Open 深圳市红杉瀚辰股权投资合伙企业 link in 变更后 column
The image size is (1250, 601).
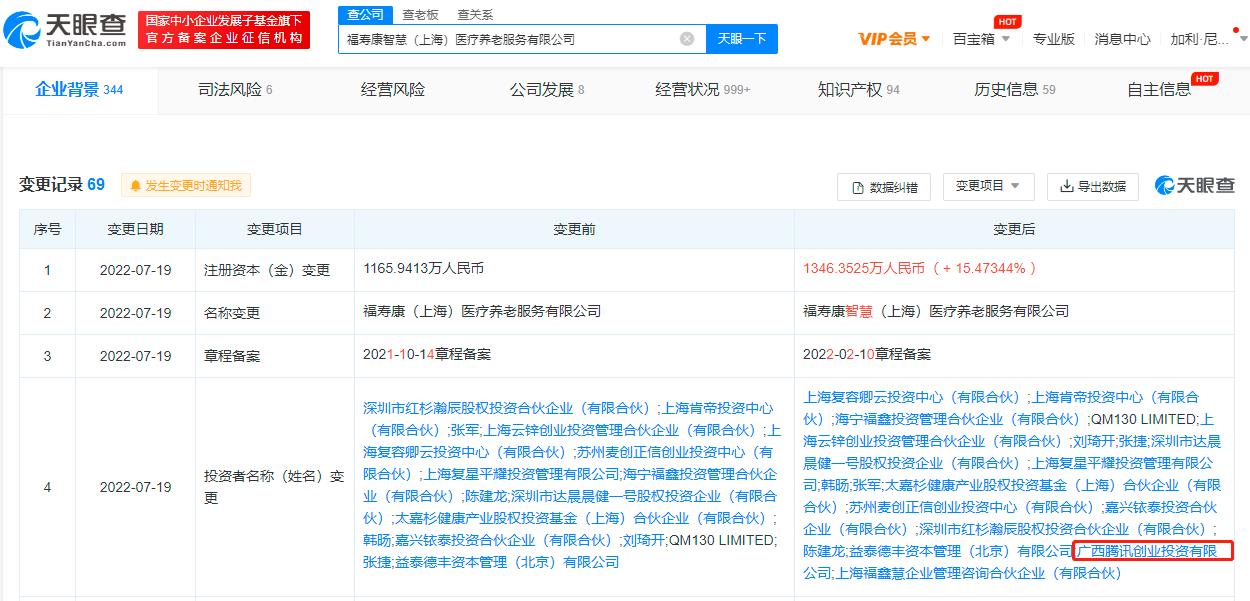pos(1064,529)
